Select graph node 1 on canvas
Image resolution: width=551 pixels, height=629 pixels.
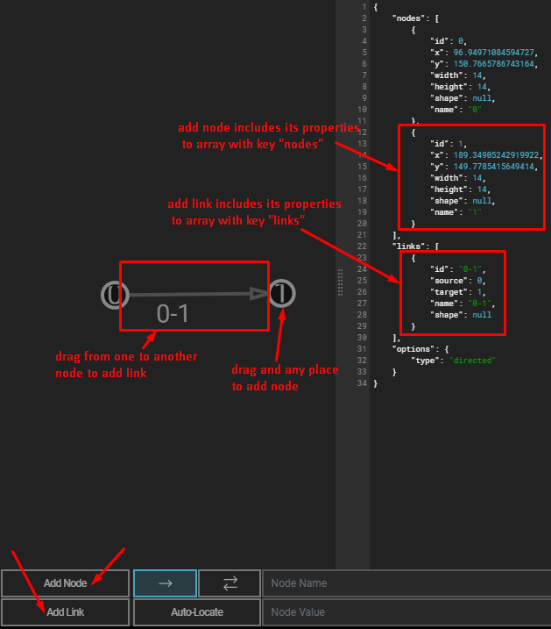click(282, 294)
